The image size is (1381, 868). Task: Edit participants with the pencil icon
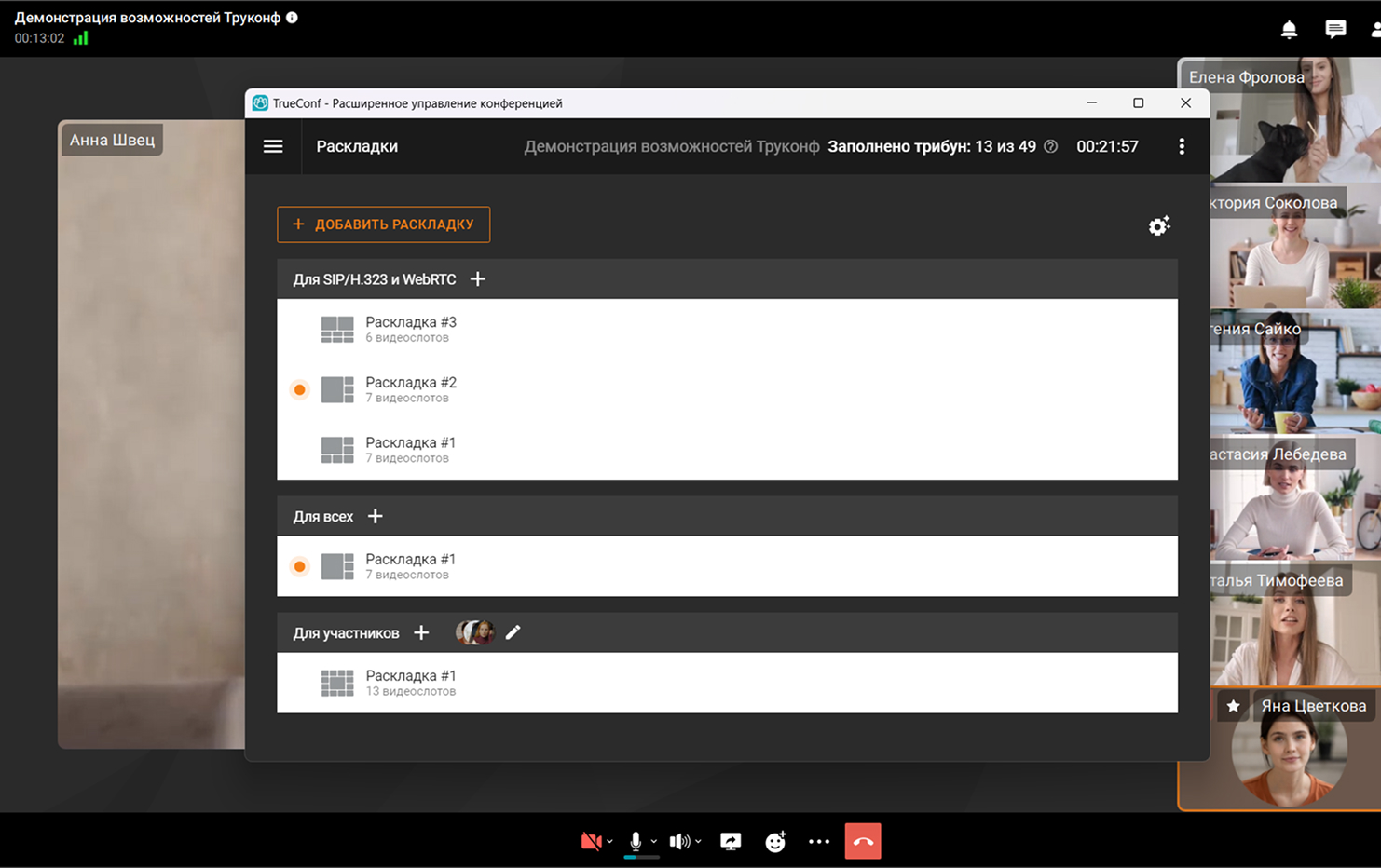tap(513, 632)
